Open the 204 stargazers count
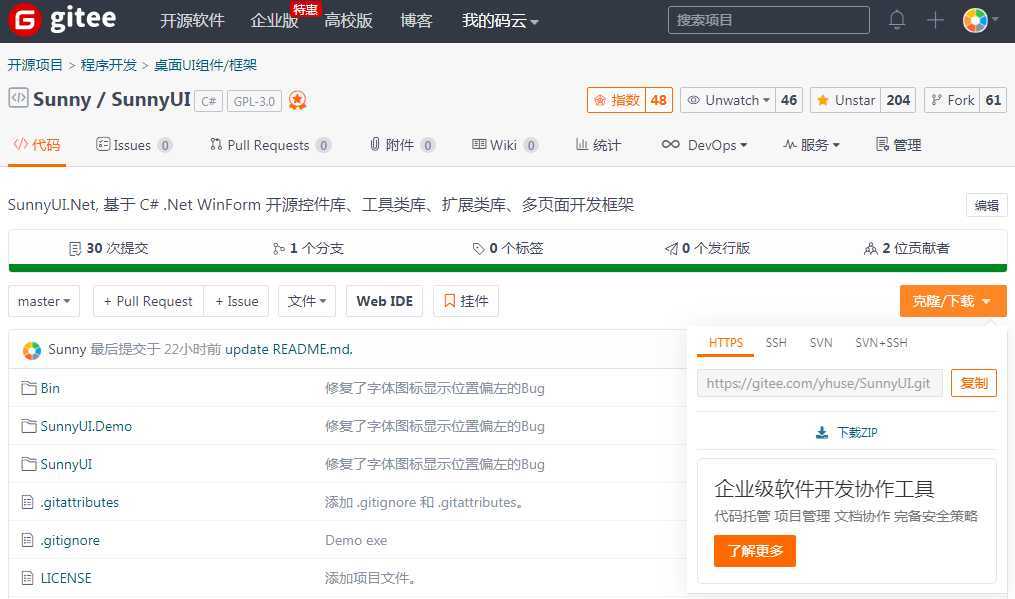Screen dimensions: 1015x599 (898, 100)
